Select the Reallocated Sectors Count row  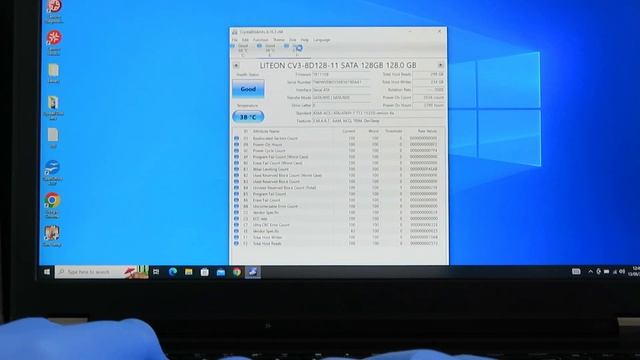[x=337, y=138]
